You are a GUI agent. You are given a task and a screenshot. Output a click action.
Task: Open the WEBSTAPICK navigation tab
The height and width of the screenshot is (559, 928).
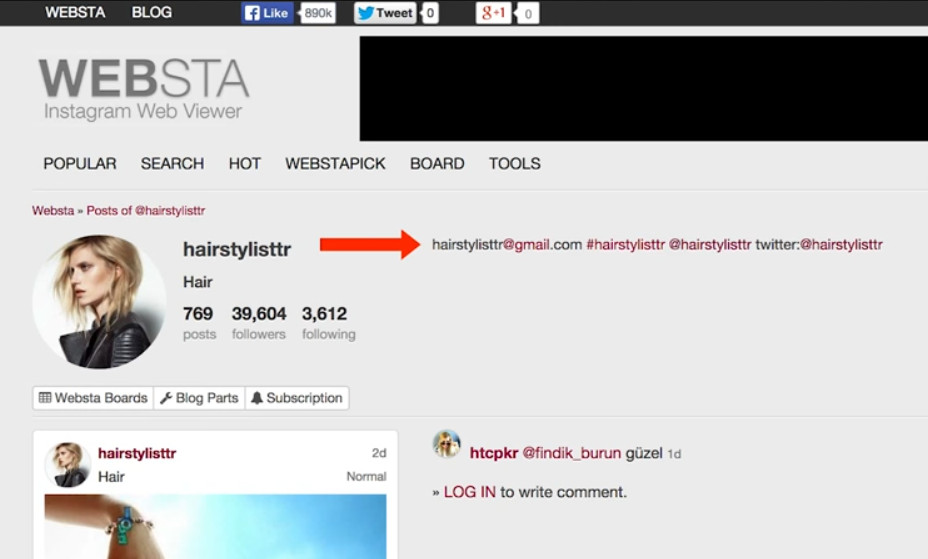pos(335,163)
